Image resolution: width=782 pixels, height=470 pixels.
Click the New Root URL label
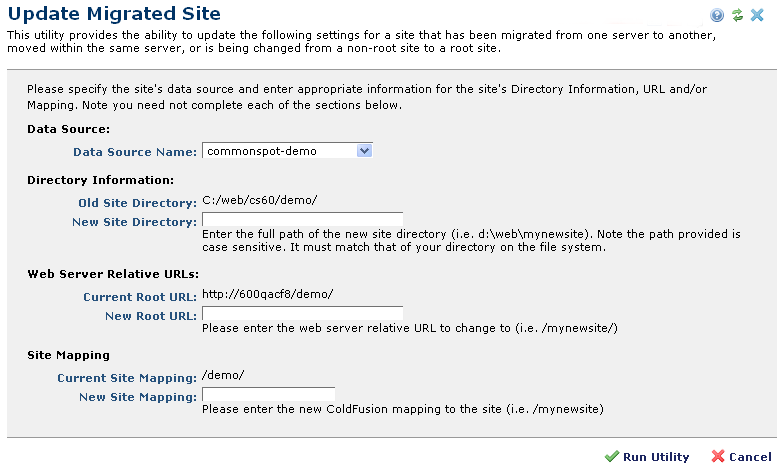(x=150, y=316)
